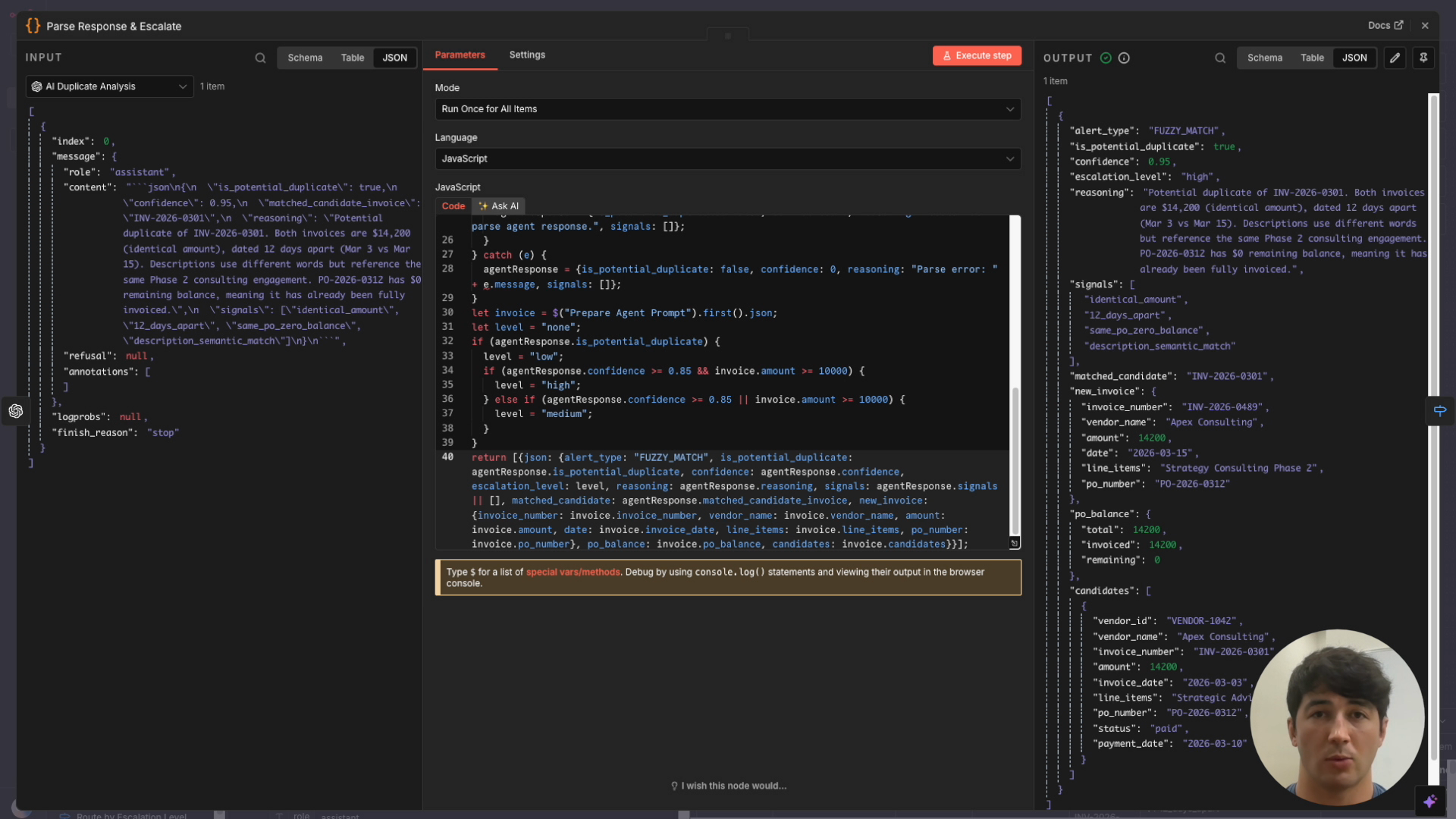
Task: Click the edit output pencil icon
Action: pos(1395,58)
